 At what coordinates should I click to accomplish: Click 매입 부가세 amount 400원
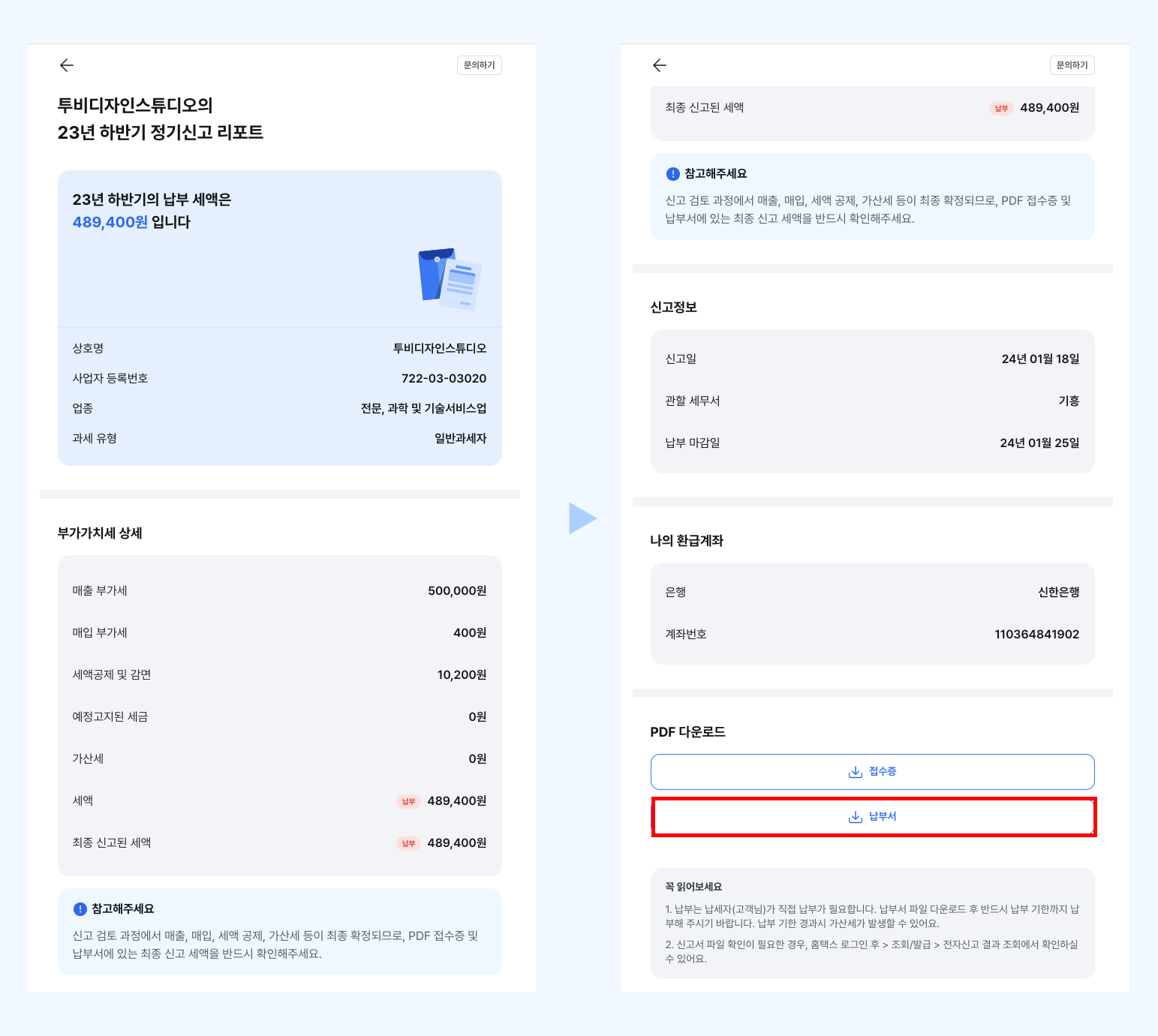[470, 633]
